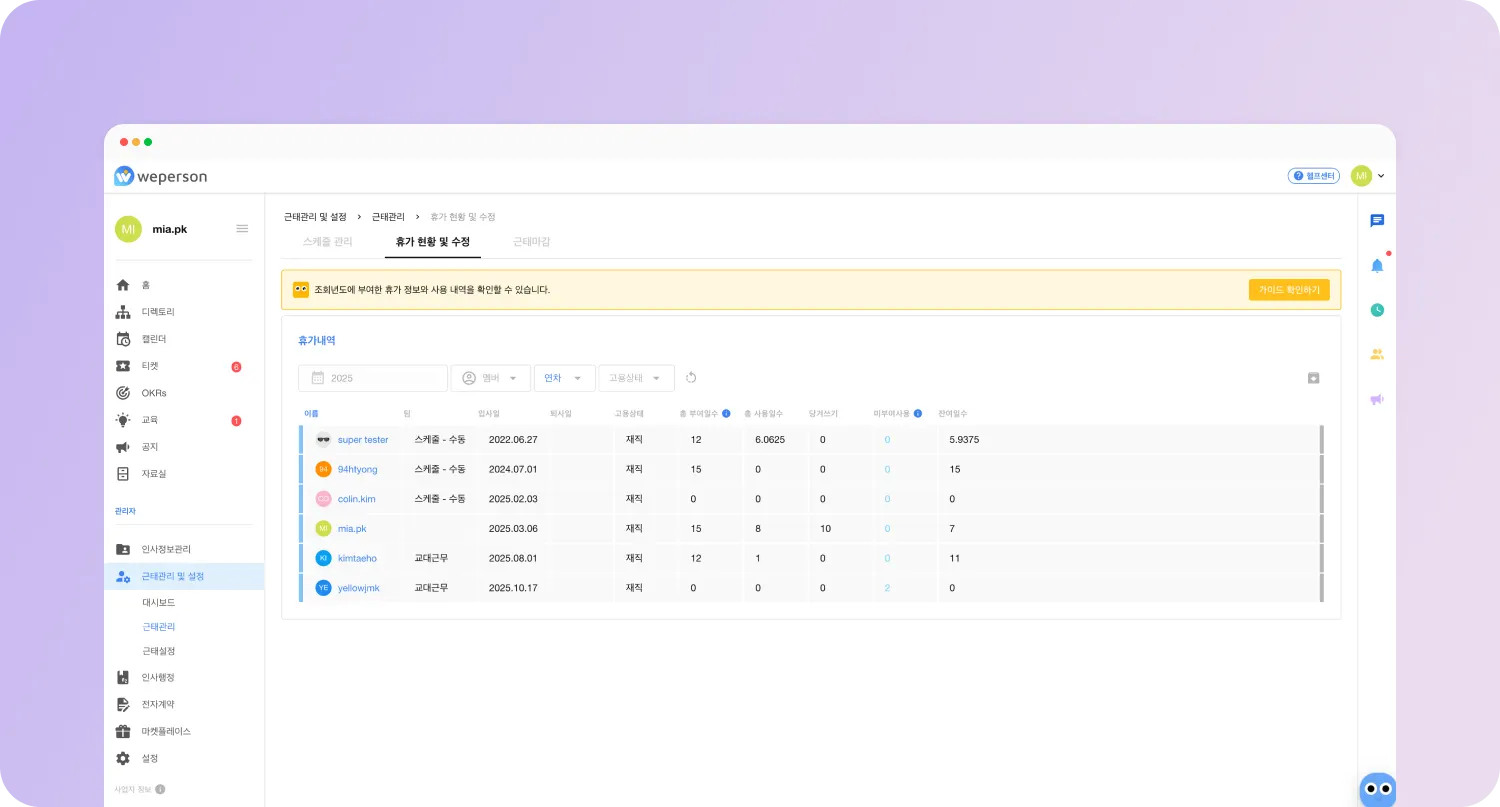Screen dimensions: 1500x807
Task: Click the 총 사용일수 value 6.0625
Action: point(770,440)
